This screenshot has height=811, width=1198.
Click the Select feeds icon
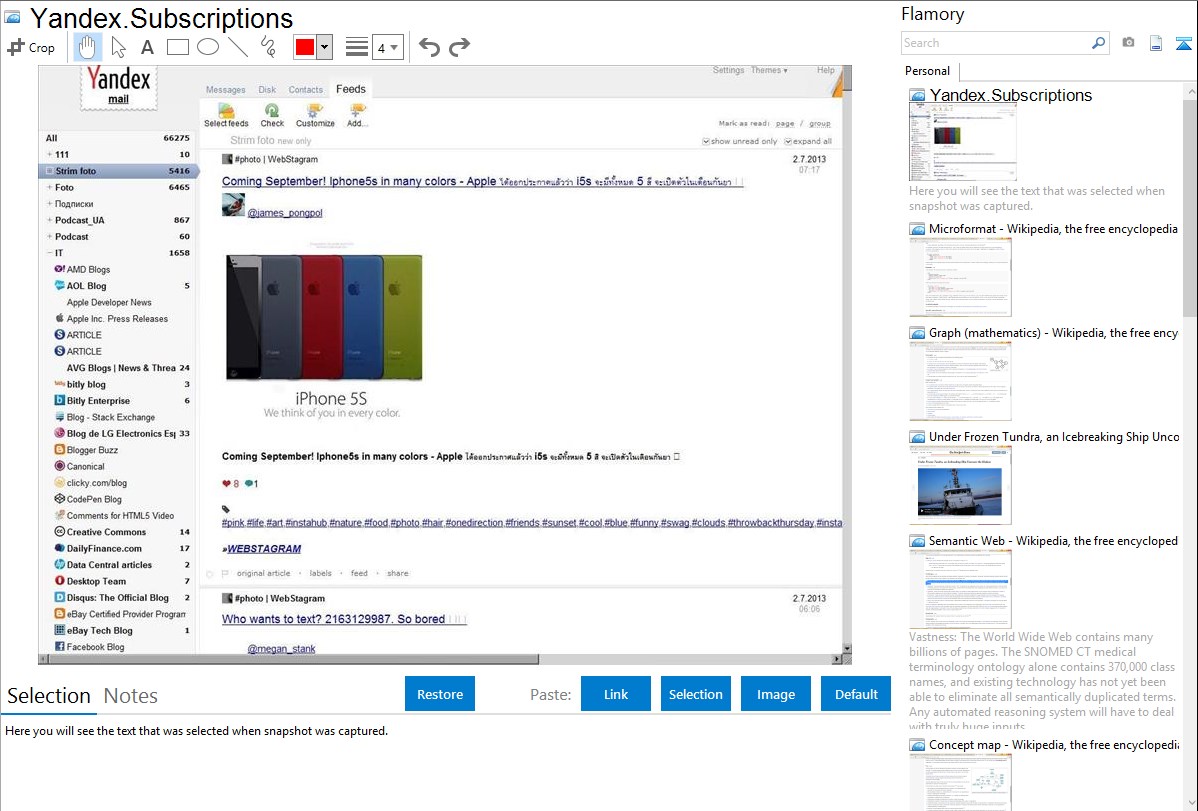click(226, 111)
